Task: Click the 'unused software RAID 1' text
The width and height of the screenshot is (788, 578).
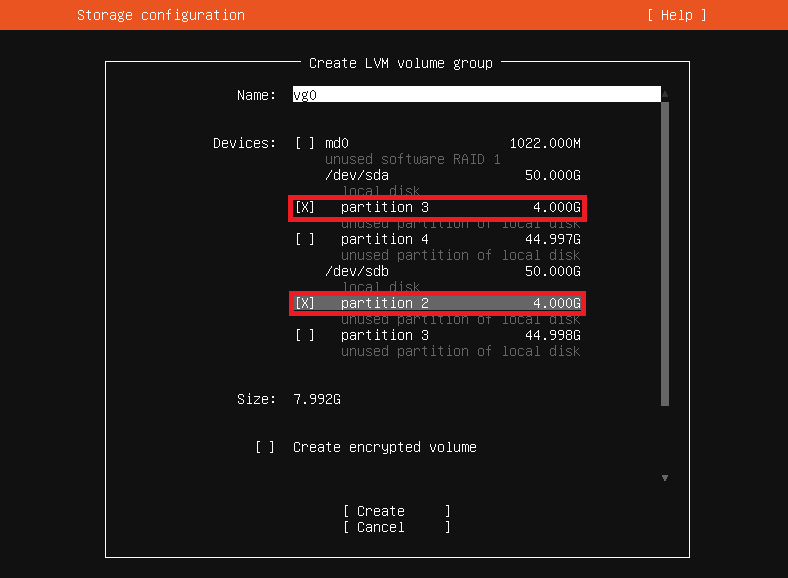Action: tap(413, 159)
